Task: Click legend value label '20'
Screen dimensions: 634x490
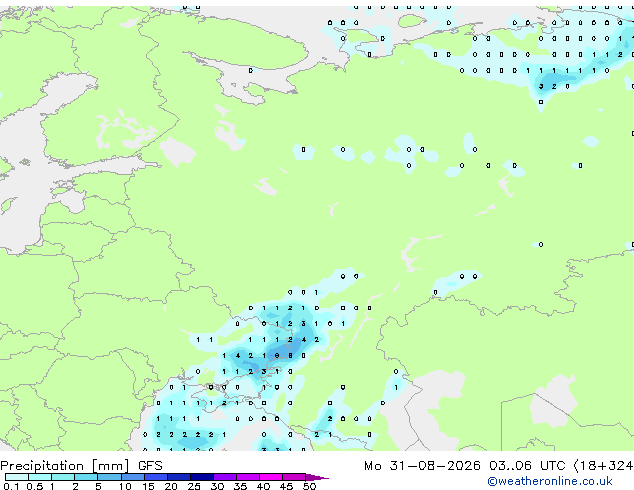Action: (171, 486)
